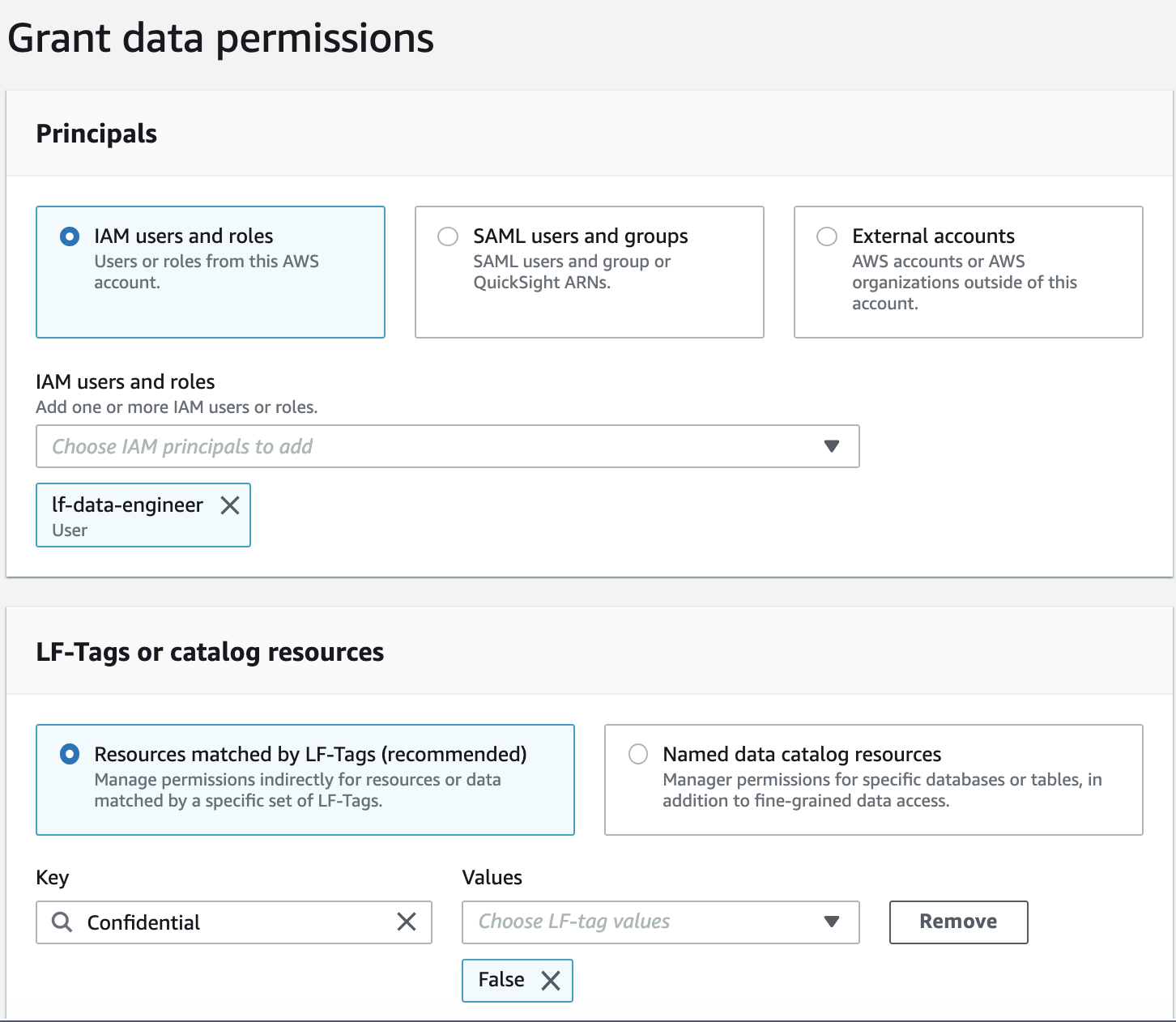Viewport: 1176px width, 1022px height.
Task: Select IAM users and roles option
Action: (70, 236)
